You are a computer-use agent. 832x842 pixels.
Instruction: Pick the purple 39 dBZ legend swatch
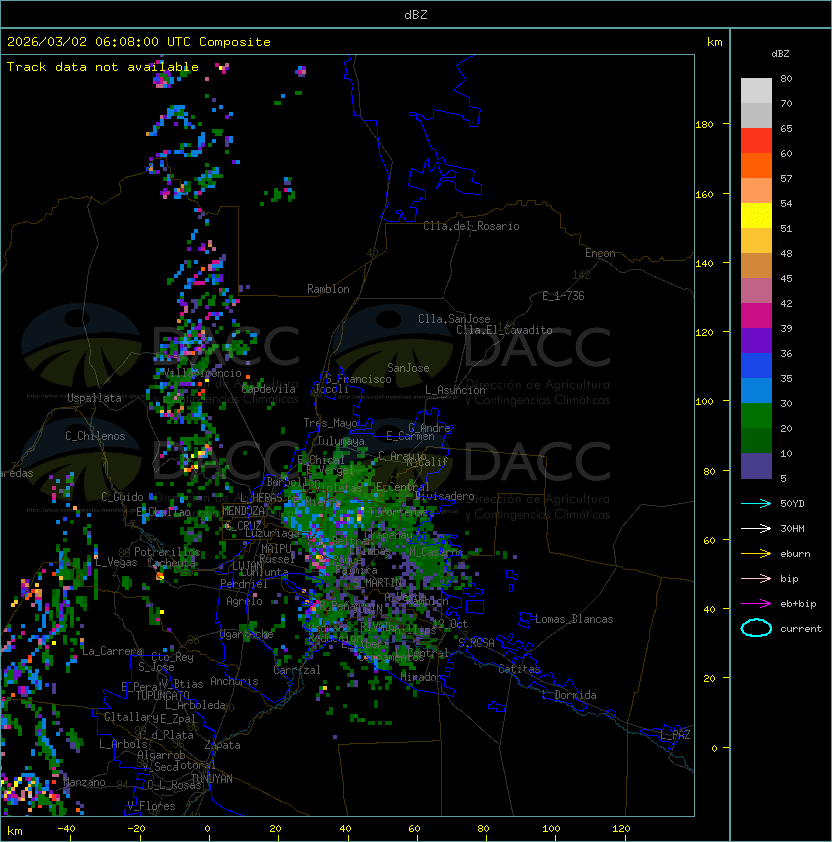[756, 340]
